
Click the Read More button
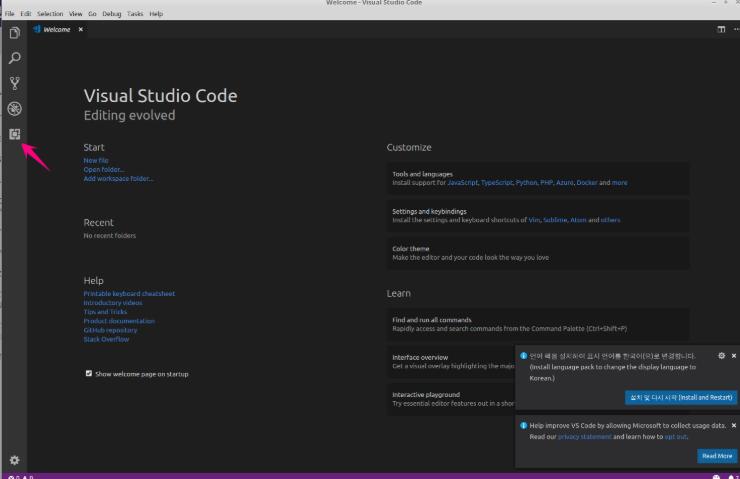(x=717, y=456)
